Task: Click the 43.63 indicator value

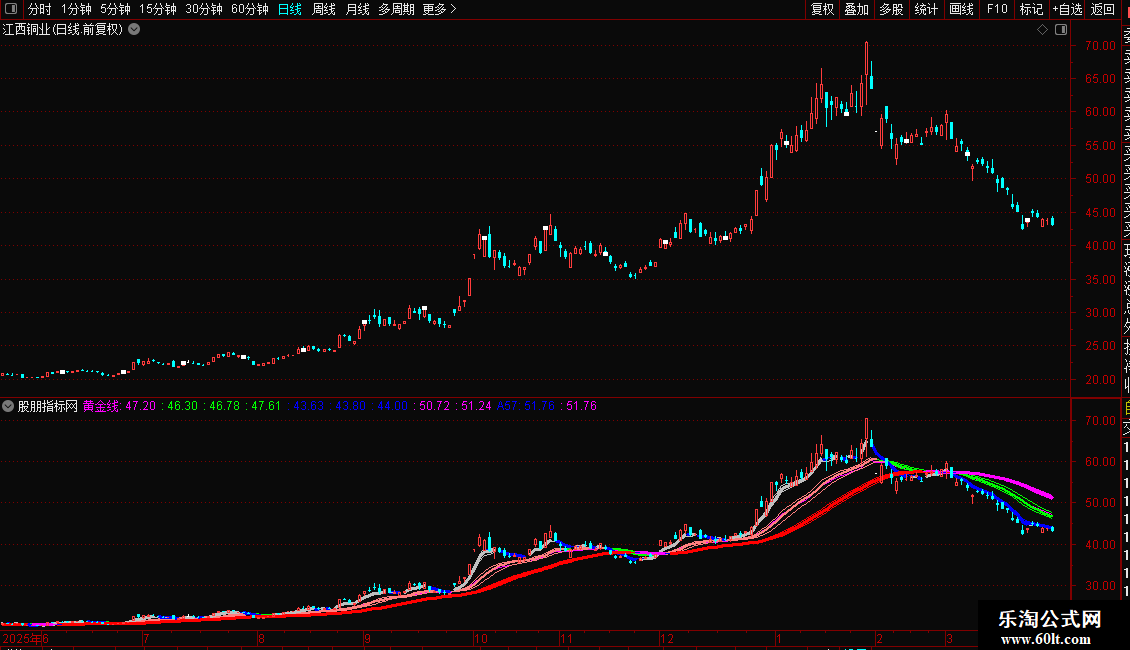Action: click(308, 406)
